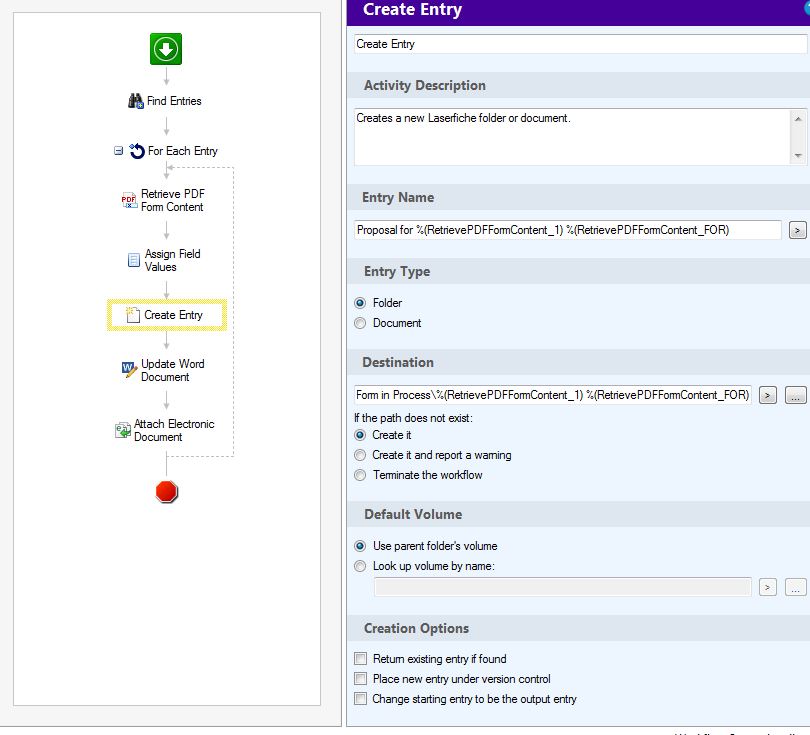The width and height of the screenshot is (810, 735).
Task: Click the Attach Electronic Document icon
Action: pyautogui.click(x=123, y=430)
